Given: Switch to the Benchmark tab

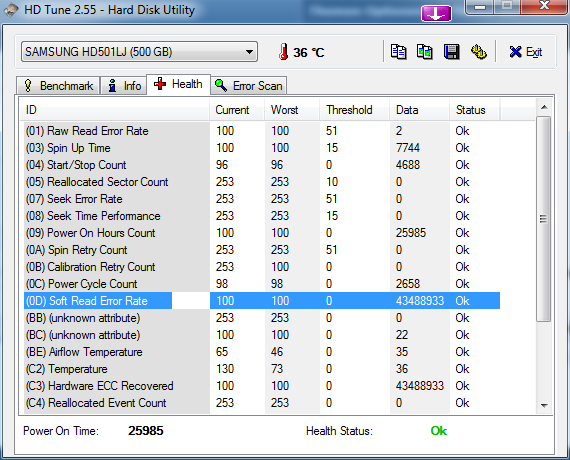Looking at the screenshot, I should pyautogui.click(x=58, y=86).
